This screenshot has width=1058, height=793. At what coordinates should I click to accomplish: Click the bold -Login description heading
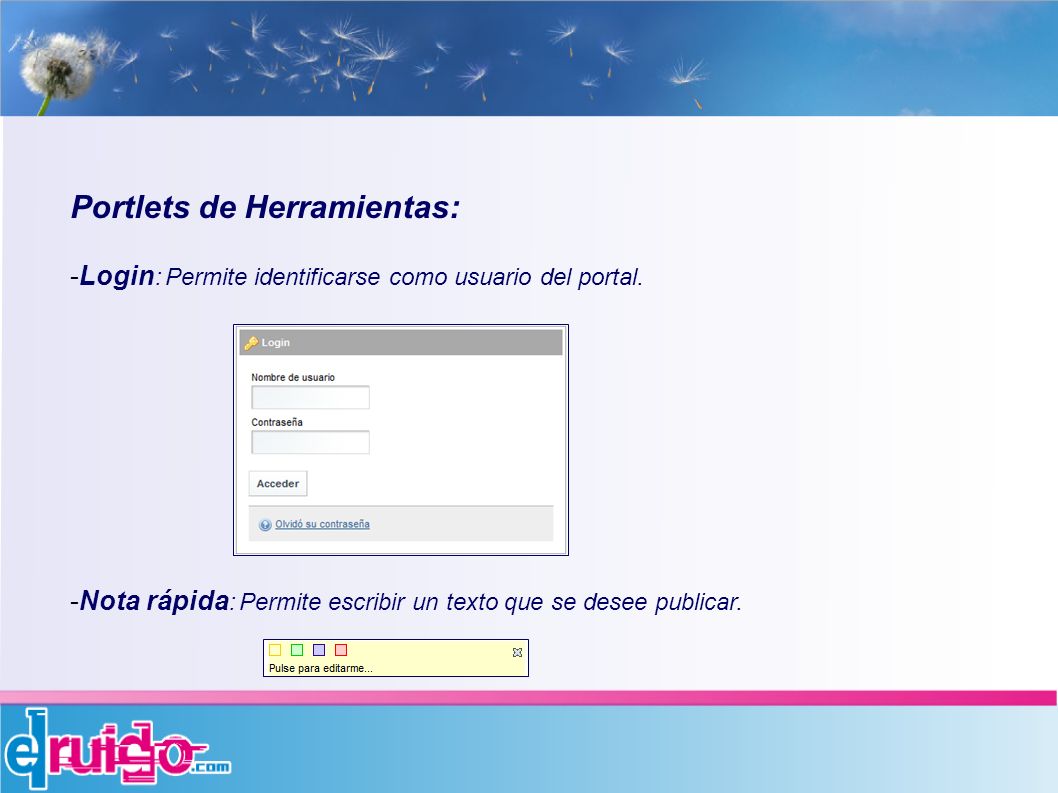coord(113,276)
